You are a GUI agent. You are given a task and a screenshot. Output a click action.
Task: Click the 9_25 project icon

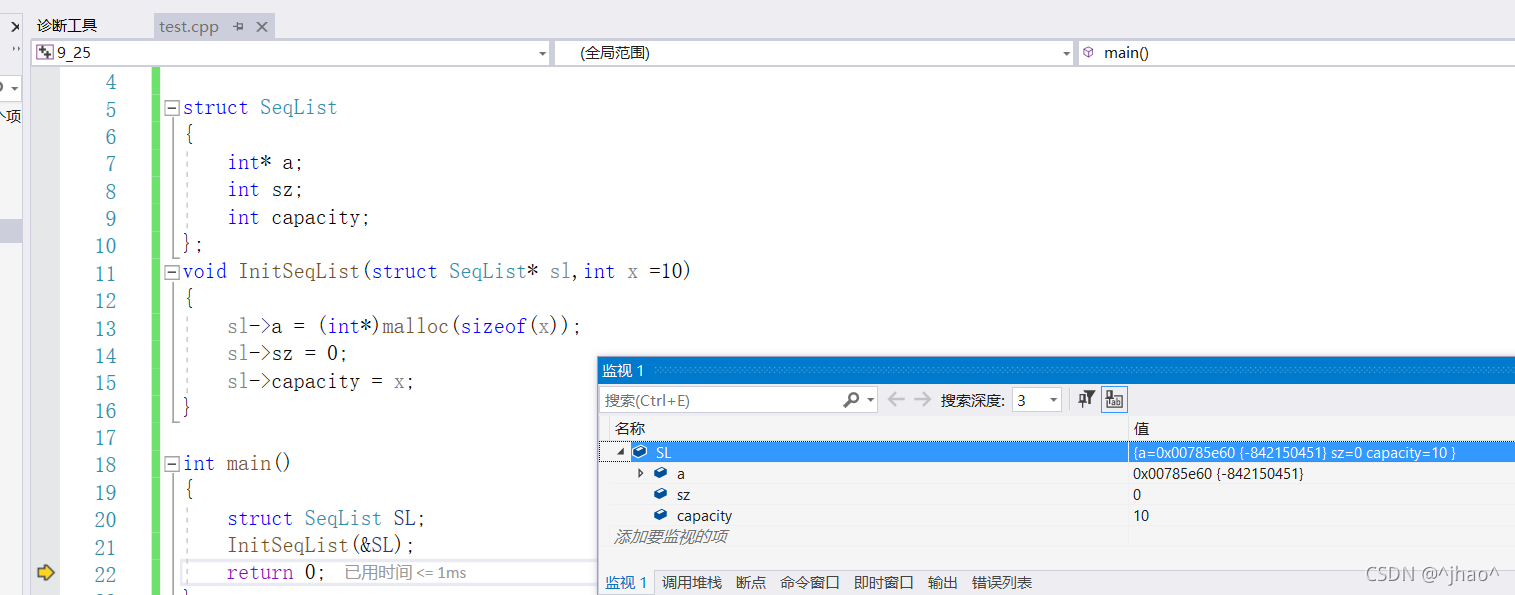coord(45,52)
